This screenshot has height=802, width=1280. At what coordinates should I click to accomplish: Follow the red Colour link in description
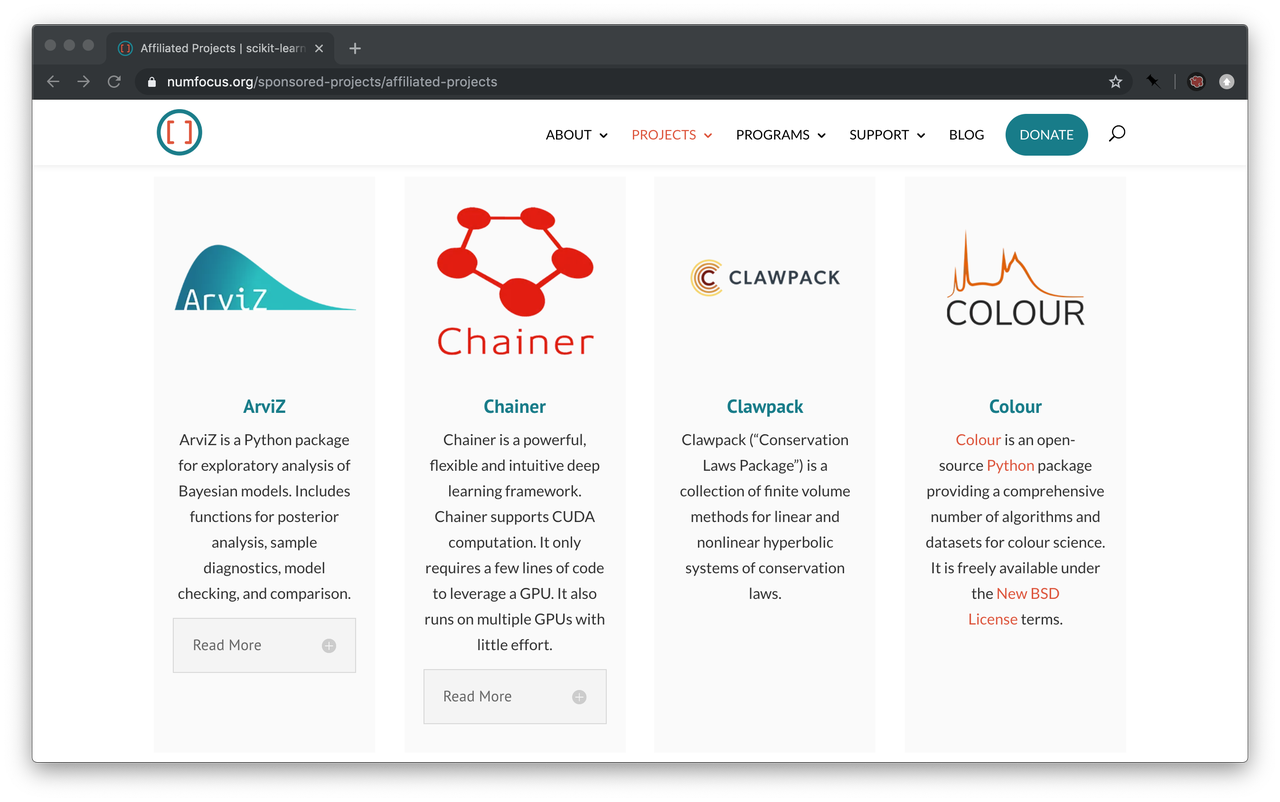[978, 440]
